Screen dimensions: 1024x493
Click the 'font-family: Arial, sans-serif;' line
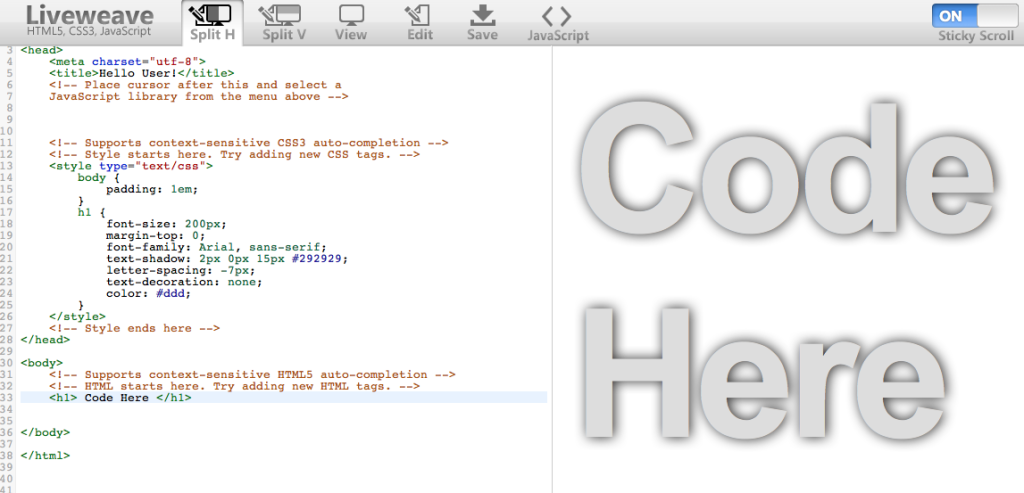(x=216, y=247)
